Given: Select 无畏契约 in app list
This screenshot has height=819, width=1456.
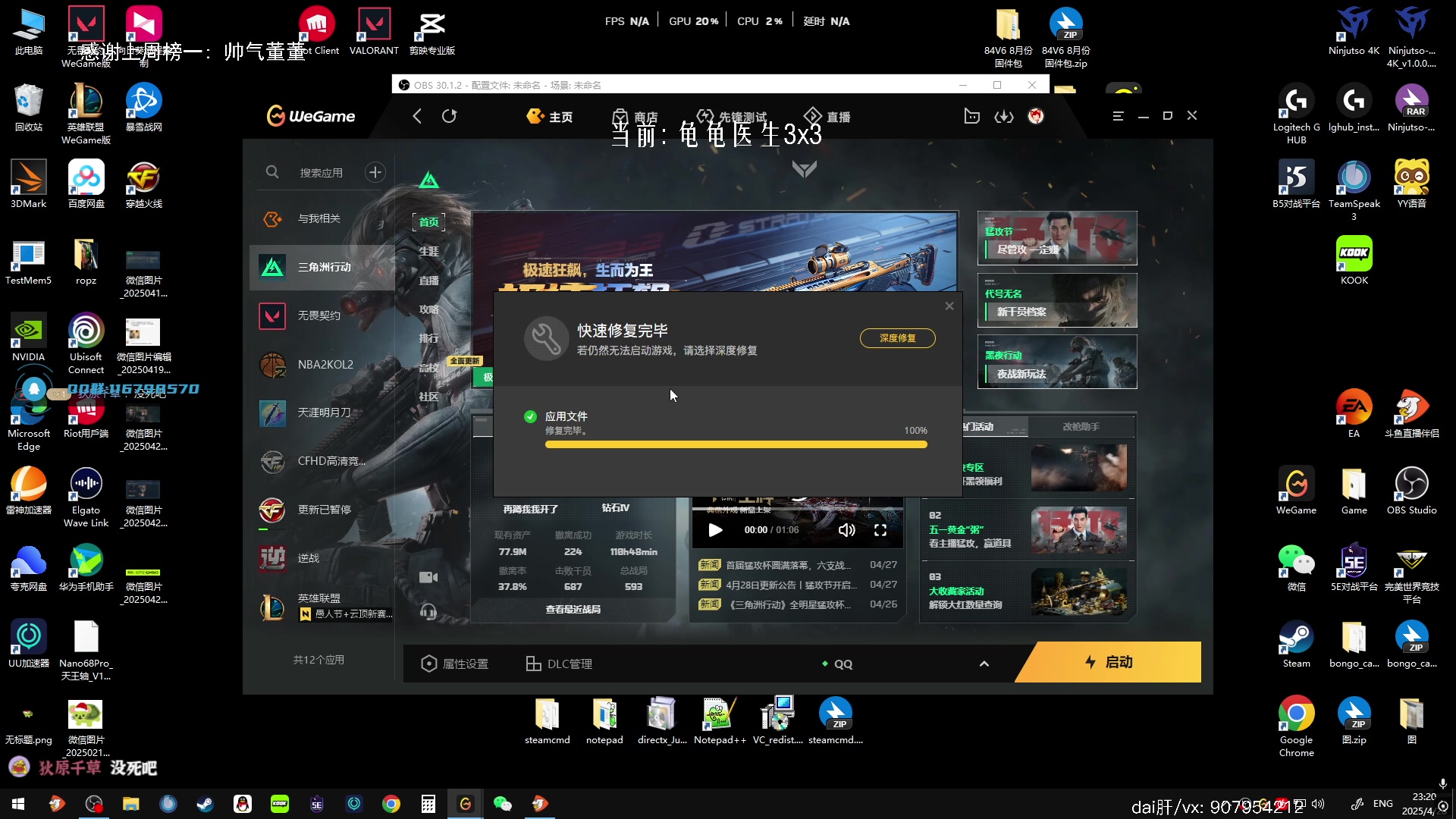Looking at the screenshot, I should (x=322, y=315).
